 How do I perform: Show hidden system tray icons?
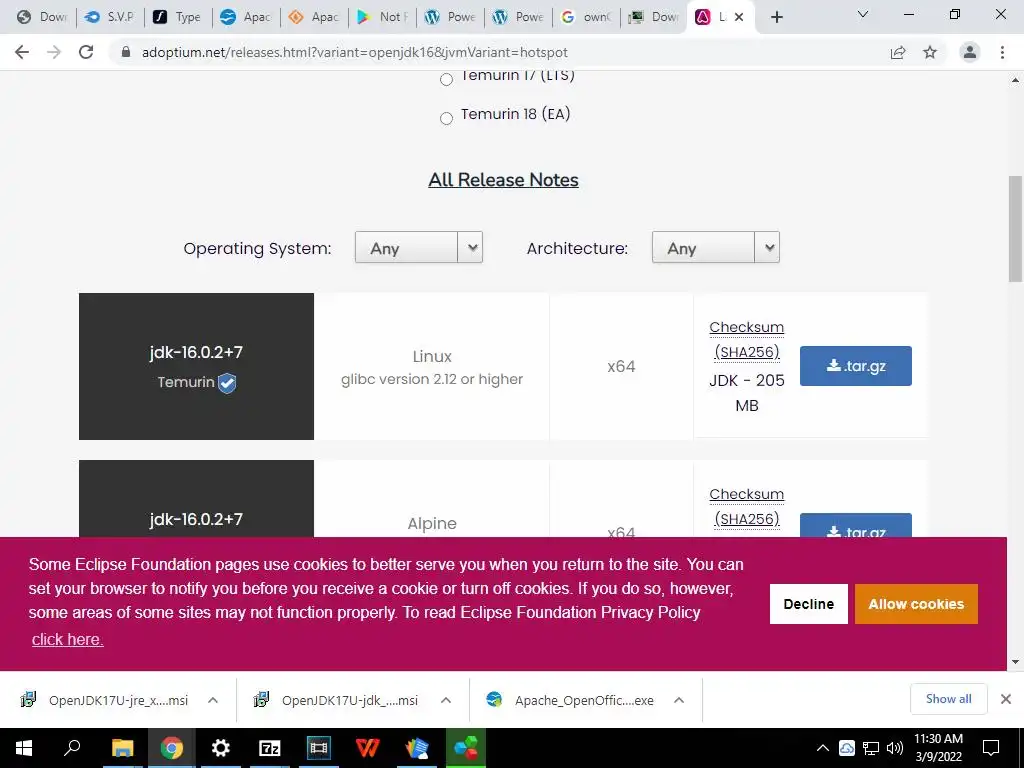click(823, 748)
